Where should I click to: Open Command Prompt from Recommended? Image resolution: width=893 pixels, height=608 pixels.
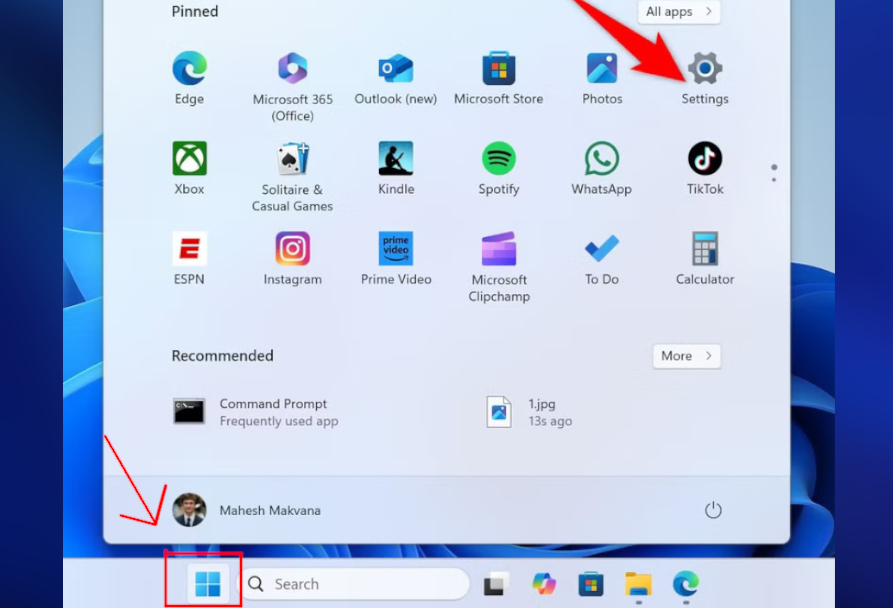[255, 412]
